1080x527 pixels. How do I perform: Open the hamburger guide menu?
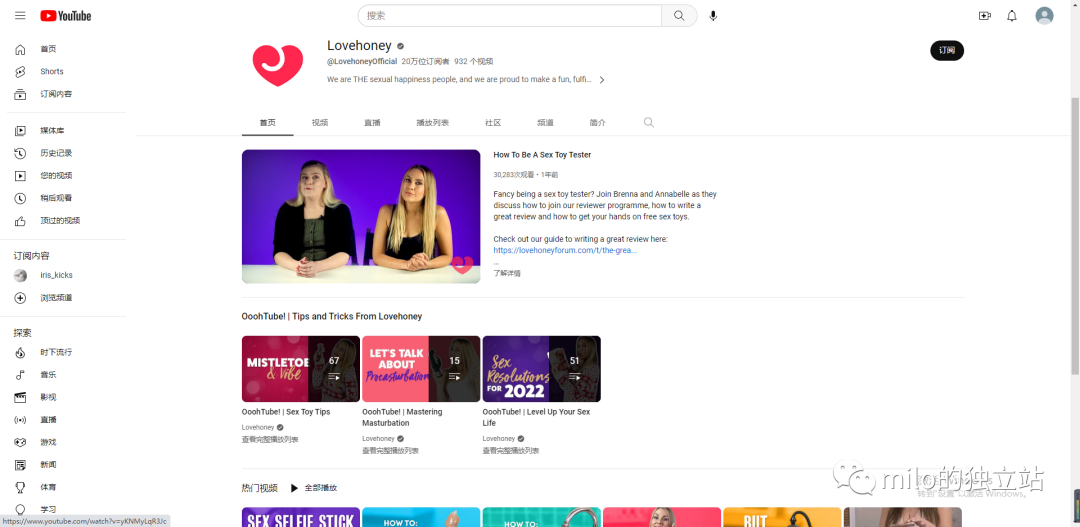tap(20, 15)
